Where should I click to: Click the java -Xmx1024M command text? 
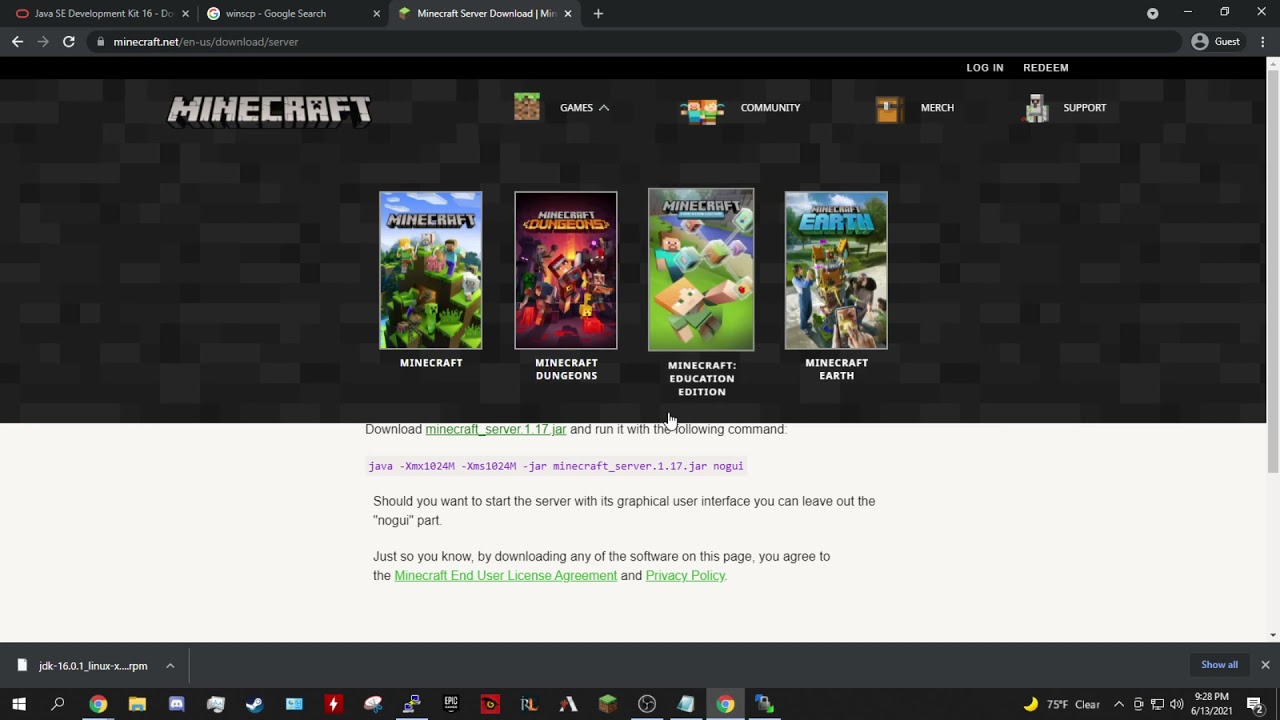click(x=556, y=466)
